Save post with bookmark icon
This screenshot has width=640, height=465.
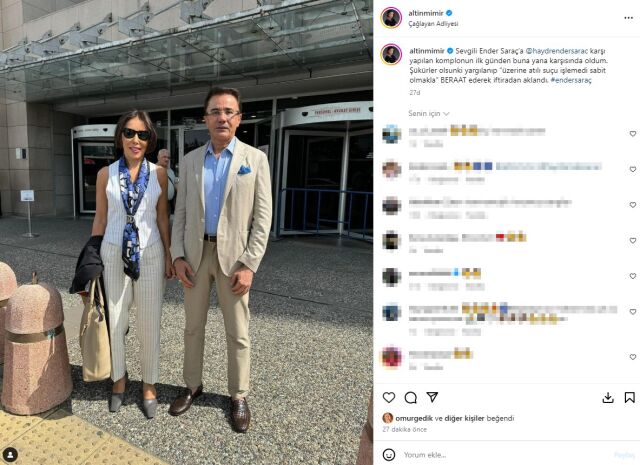click(x=629, y=397)
